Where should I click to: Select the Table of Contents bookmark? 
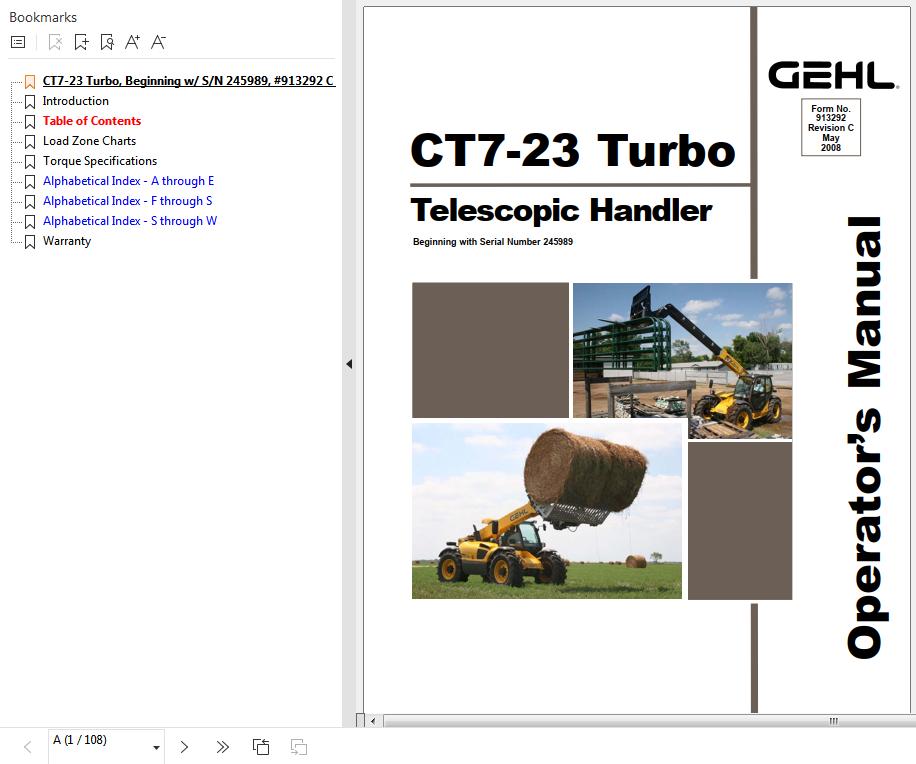click(x=92, y=121)
